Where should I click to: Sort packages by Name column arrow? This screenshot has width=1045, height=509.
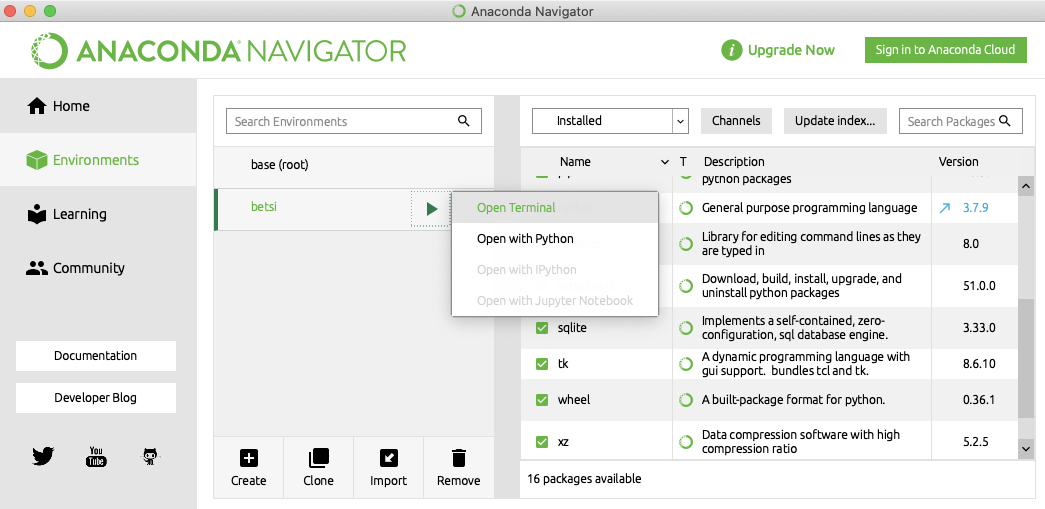pyautogui.click(x=664, y=162)
